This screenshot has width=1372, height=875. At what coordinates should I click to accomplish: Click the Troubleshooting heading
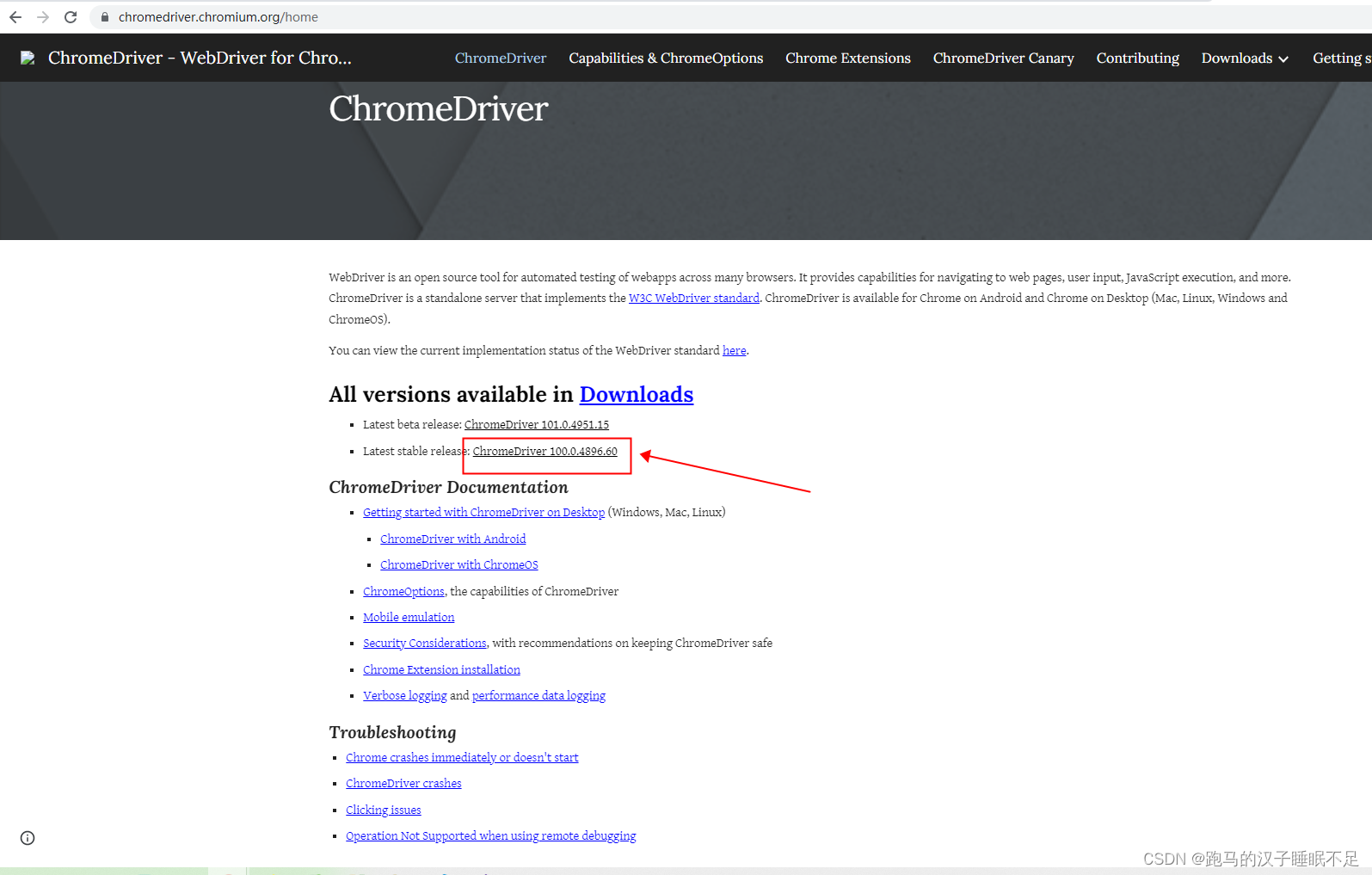coord(392,732)
